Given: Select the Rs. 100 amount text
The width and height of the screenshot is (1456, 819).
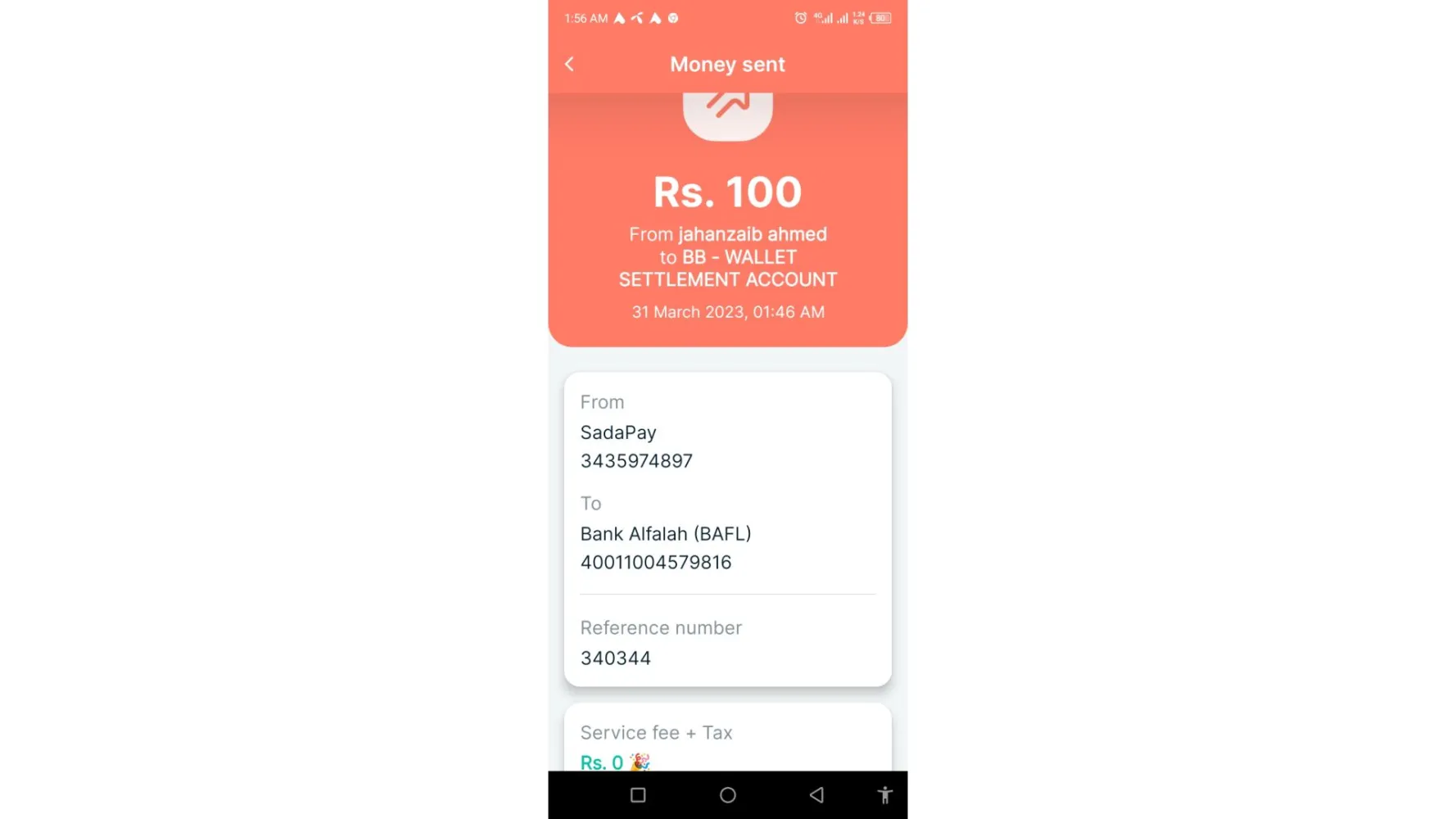Looking at the screenshot, I should 728,192.
